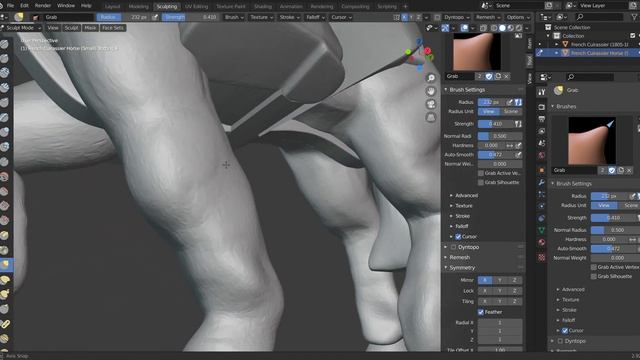Toggle strength pressure sensitivity in sidebar
640x360 pixels.
pos(518,124)
